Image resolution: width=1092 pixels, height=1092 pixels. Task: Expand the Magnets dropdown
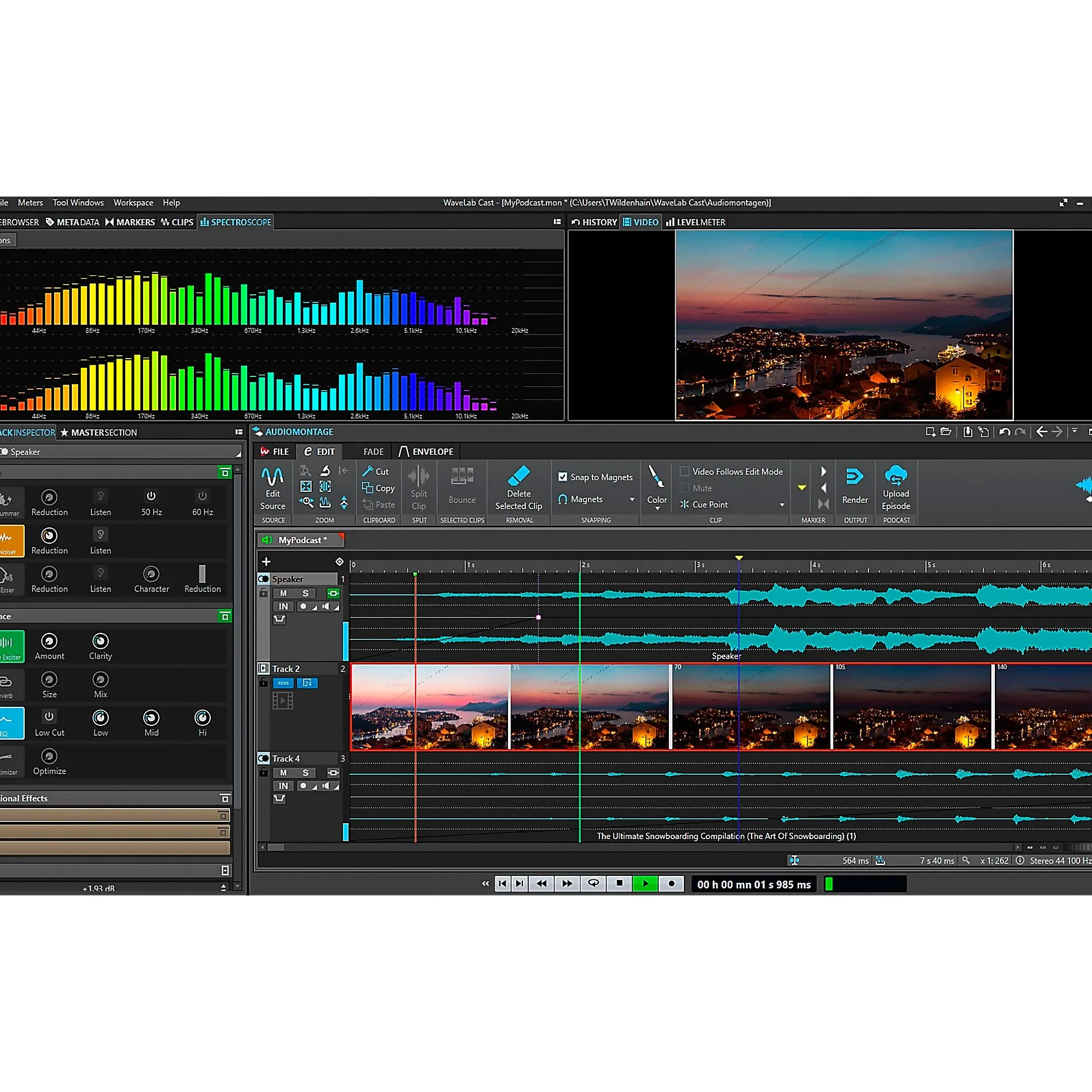point(632,499)
